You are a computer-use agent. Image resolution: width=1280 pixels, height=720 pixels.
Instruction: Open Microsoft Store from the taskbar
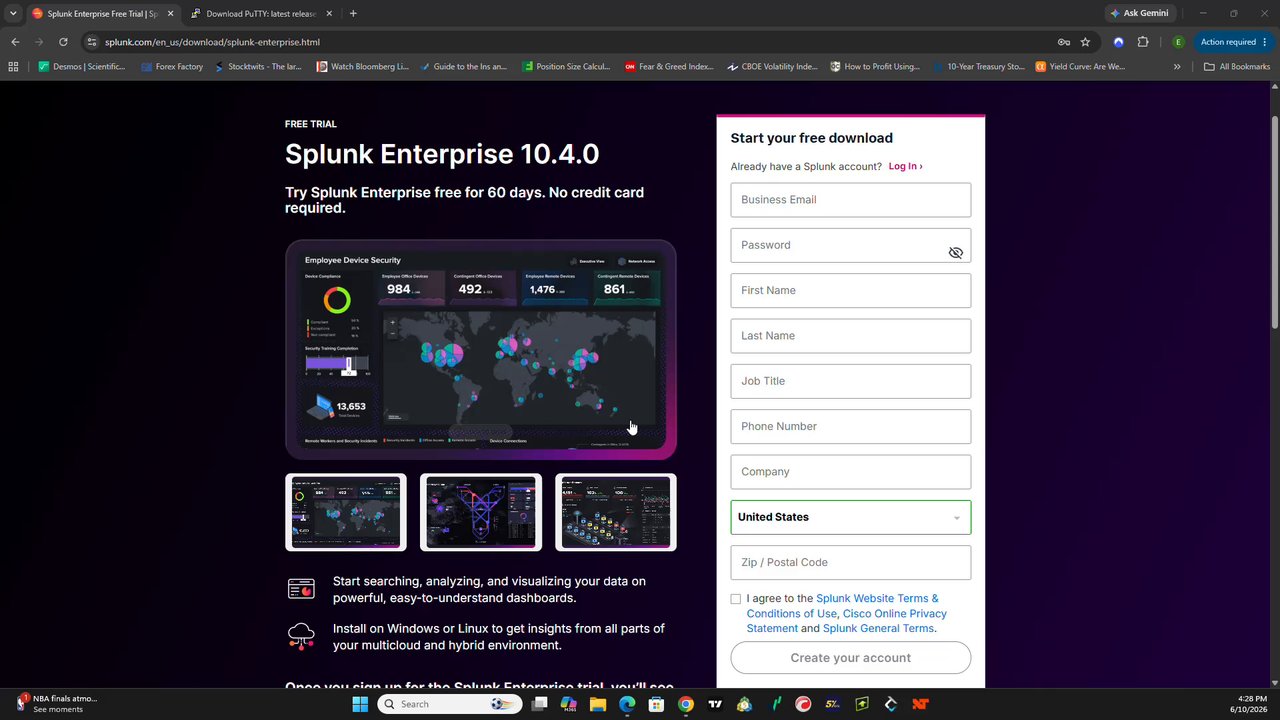[x=656, y=704]
